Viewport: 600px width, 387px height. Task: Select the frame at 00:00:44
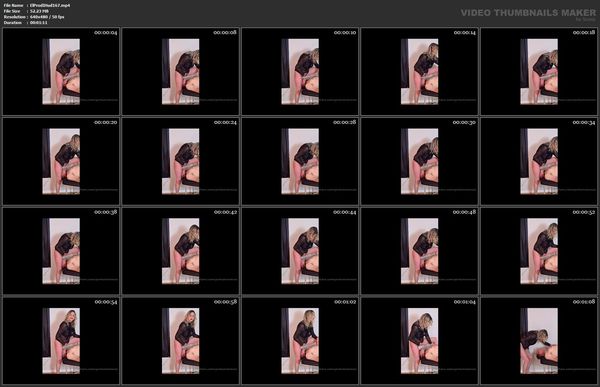click(300, 251)
